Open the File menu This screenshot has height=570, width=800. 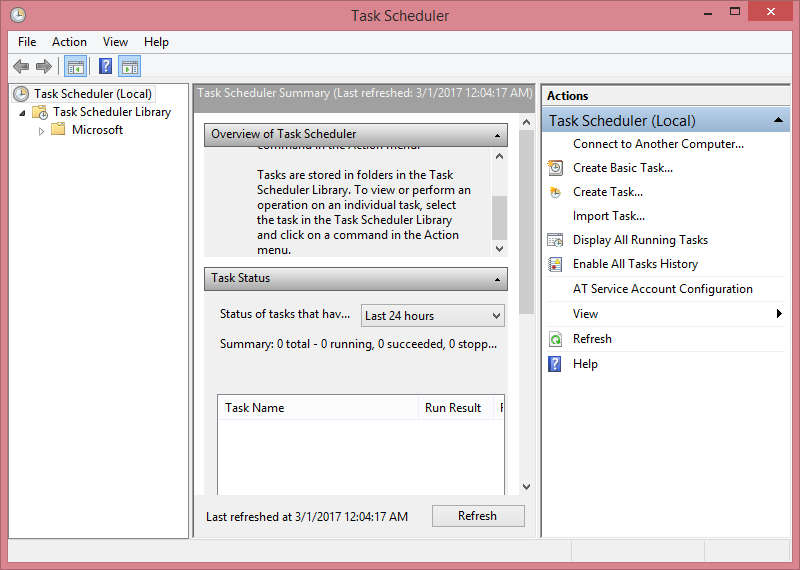(x=27, y=42)
